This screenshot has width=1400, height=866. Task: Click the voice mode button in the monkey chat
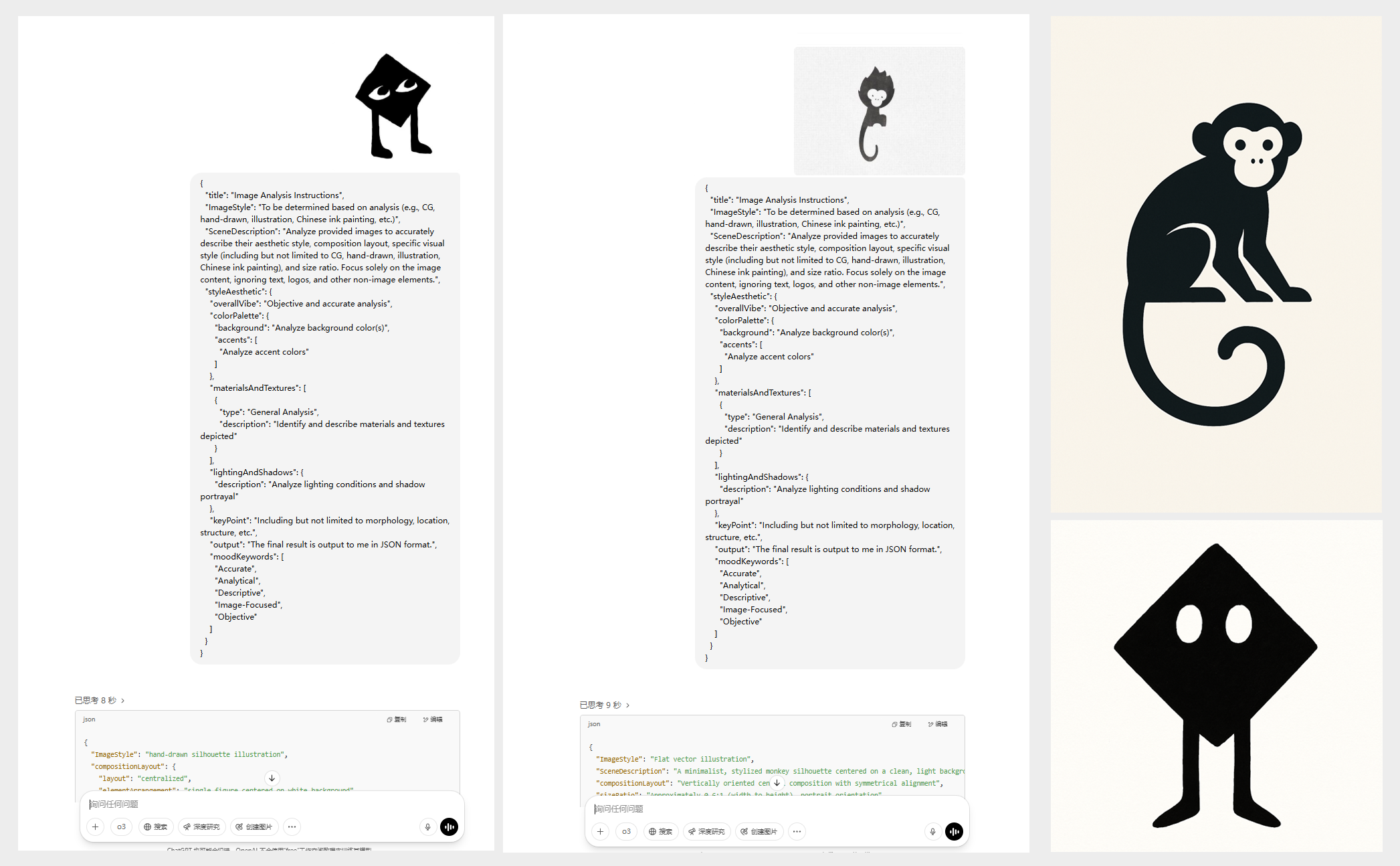[954, 832]
